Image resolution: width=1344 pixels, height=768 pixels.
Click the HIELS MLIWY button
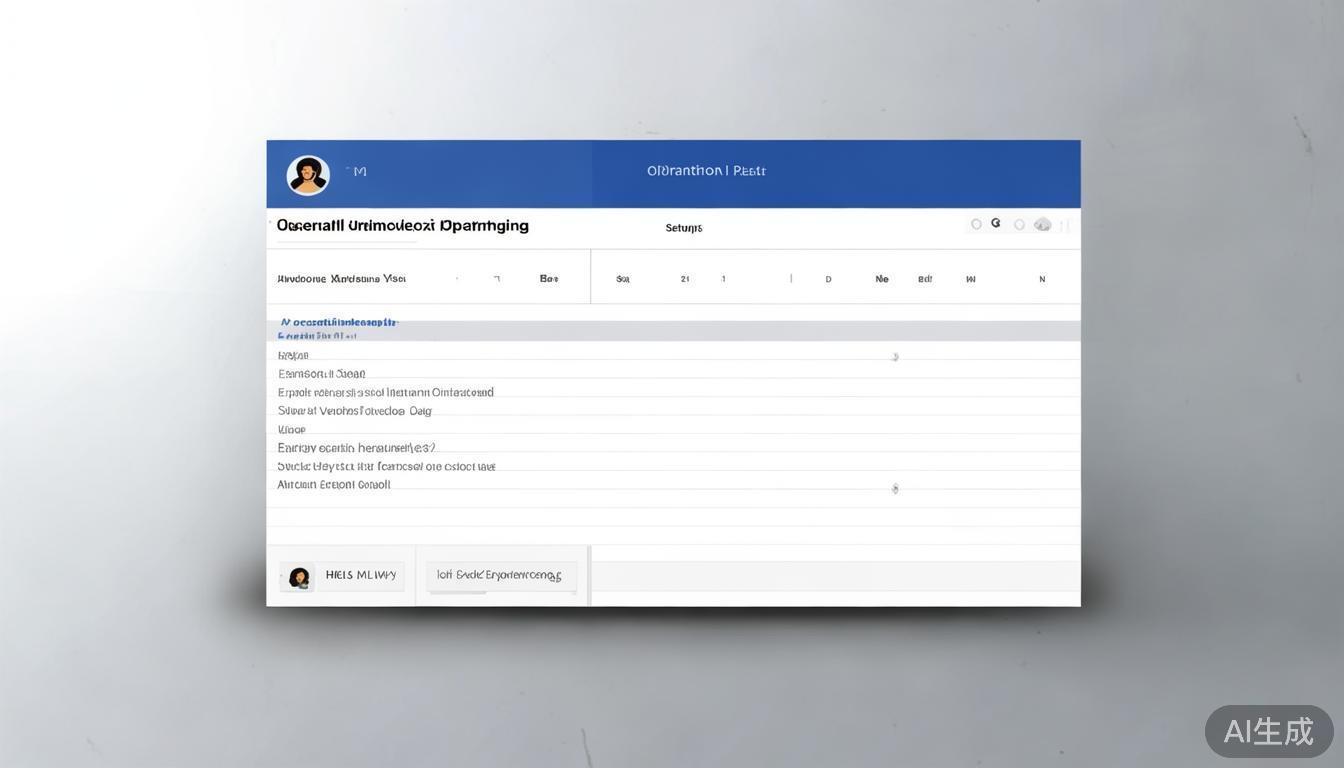click(x=360, y=576)
